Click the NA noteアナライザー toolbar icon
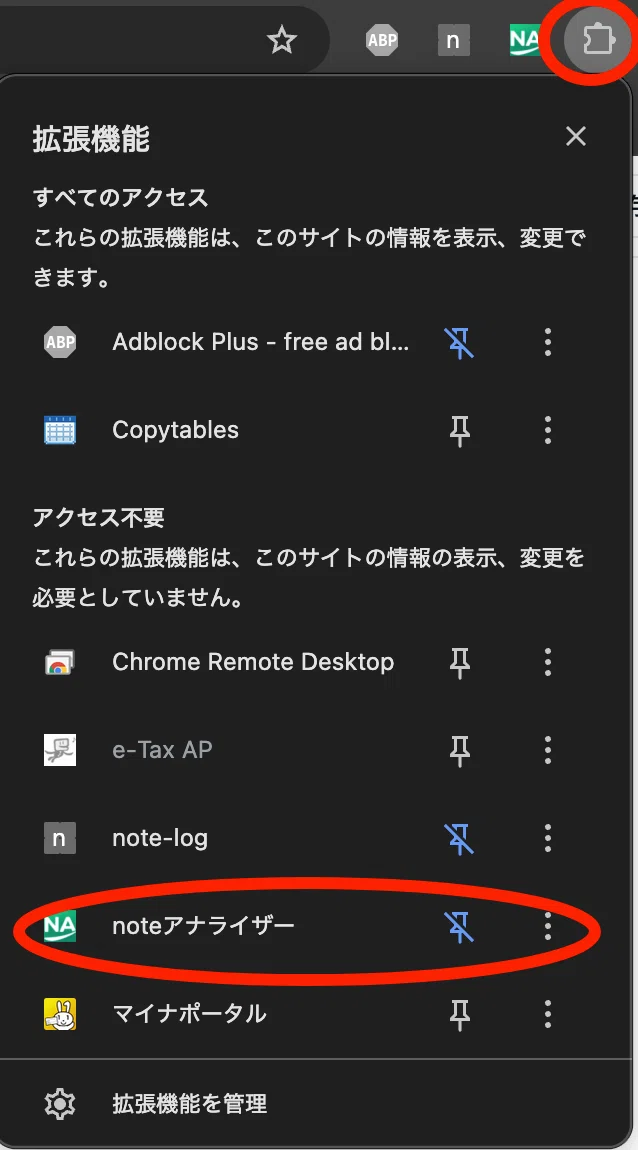Image resolution: width=638 pixels, height=1150 pixels. pos(525,40)
